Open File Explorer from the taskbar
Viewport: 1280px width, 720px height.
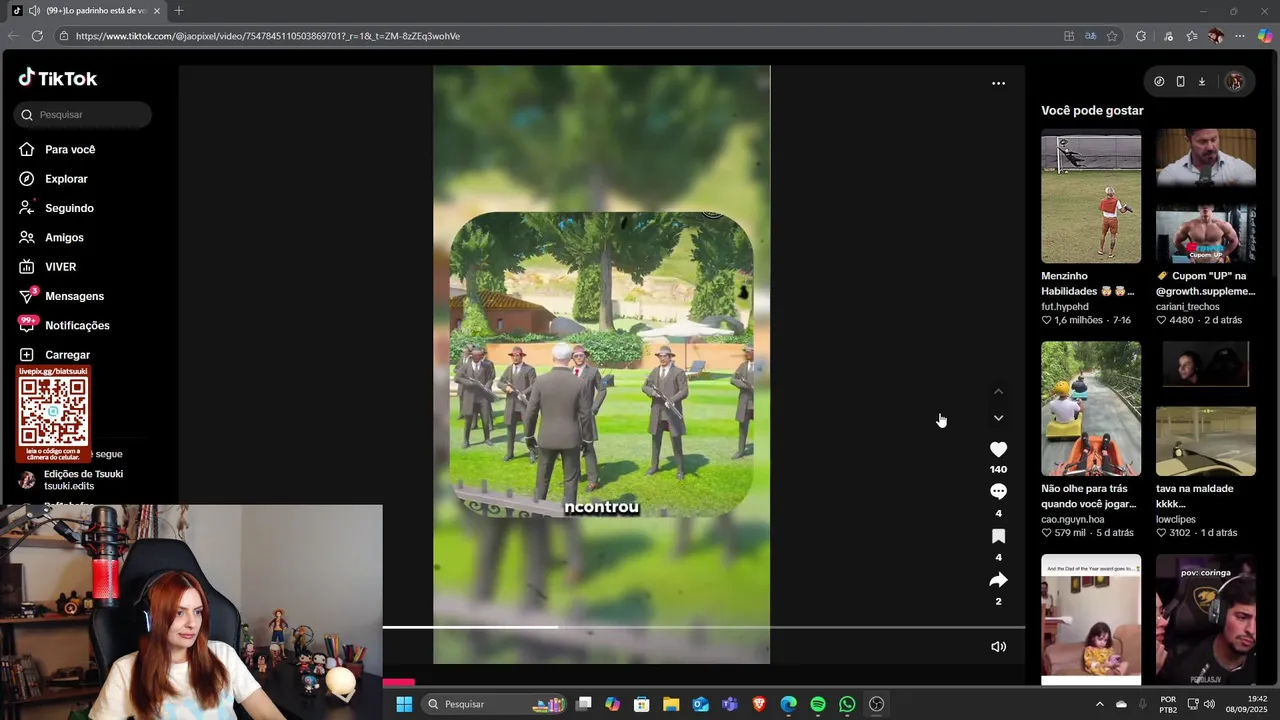pos(671,704)
